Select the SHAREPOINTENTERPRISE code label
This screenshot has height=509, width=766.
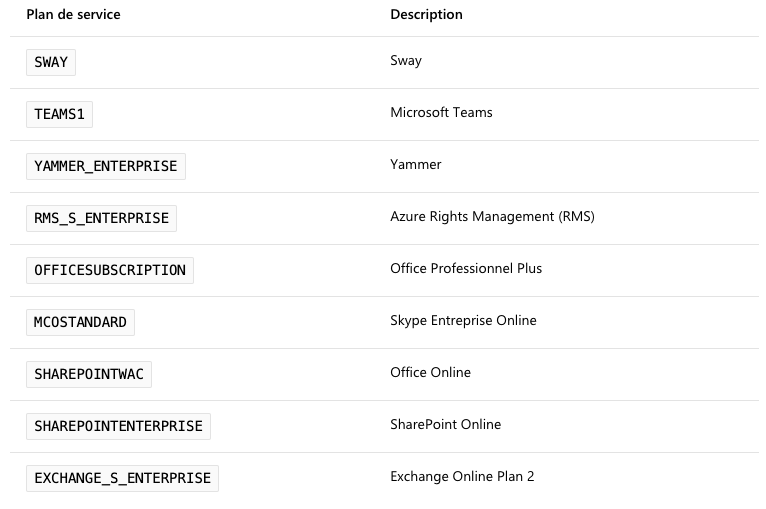pos(118,426)
